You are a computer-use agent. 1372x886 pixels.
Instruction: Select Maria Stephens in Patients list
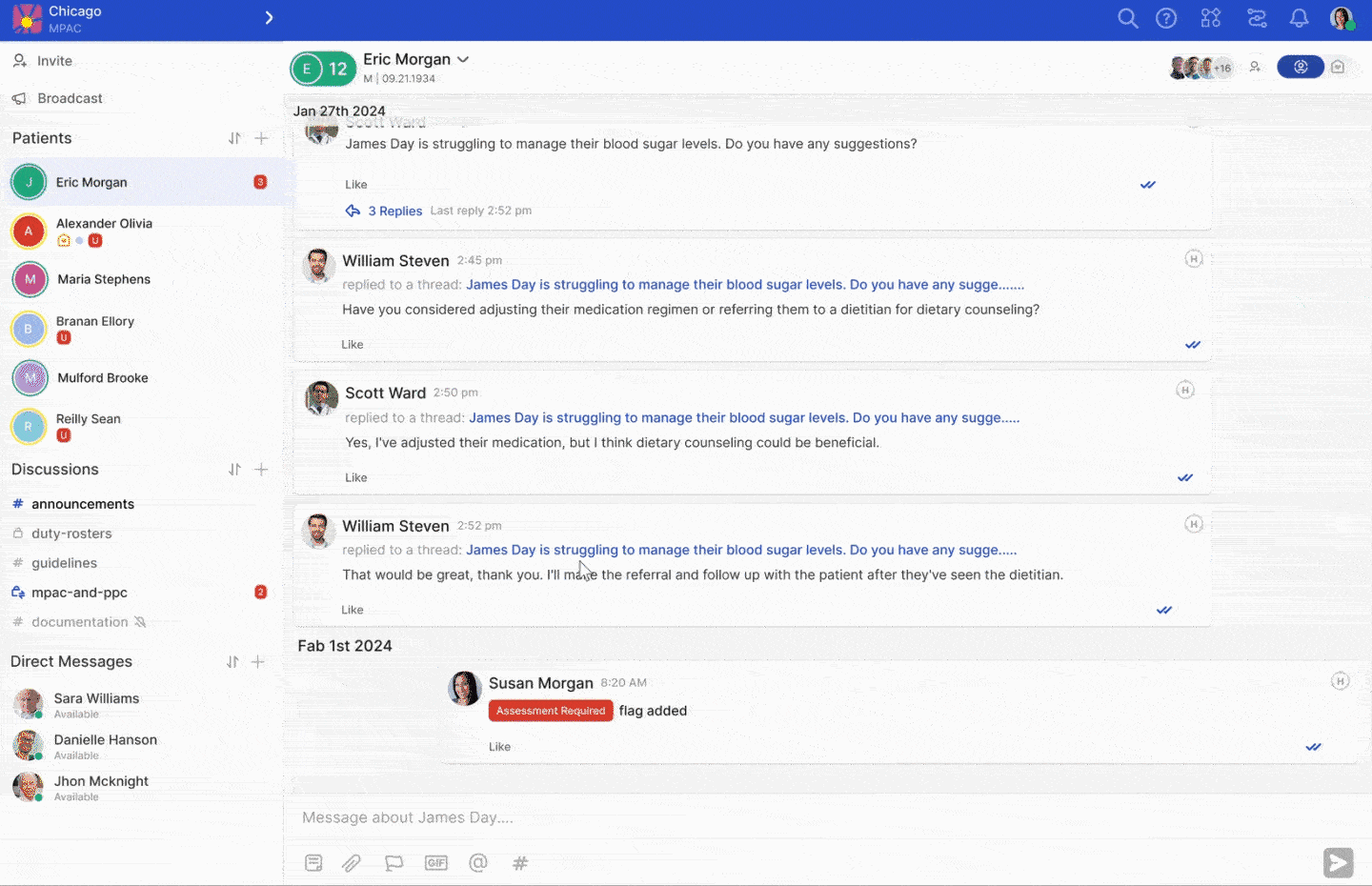point(103,279)
